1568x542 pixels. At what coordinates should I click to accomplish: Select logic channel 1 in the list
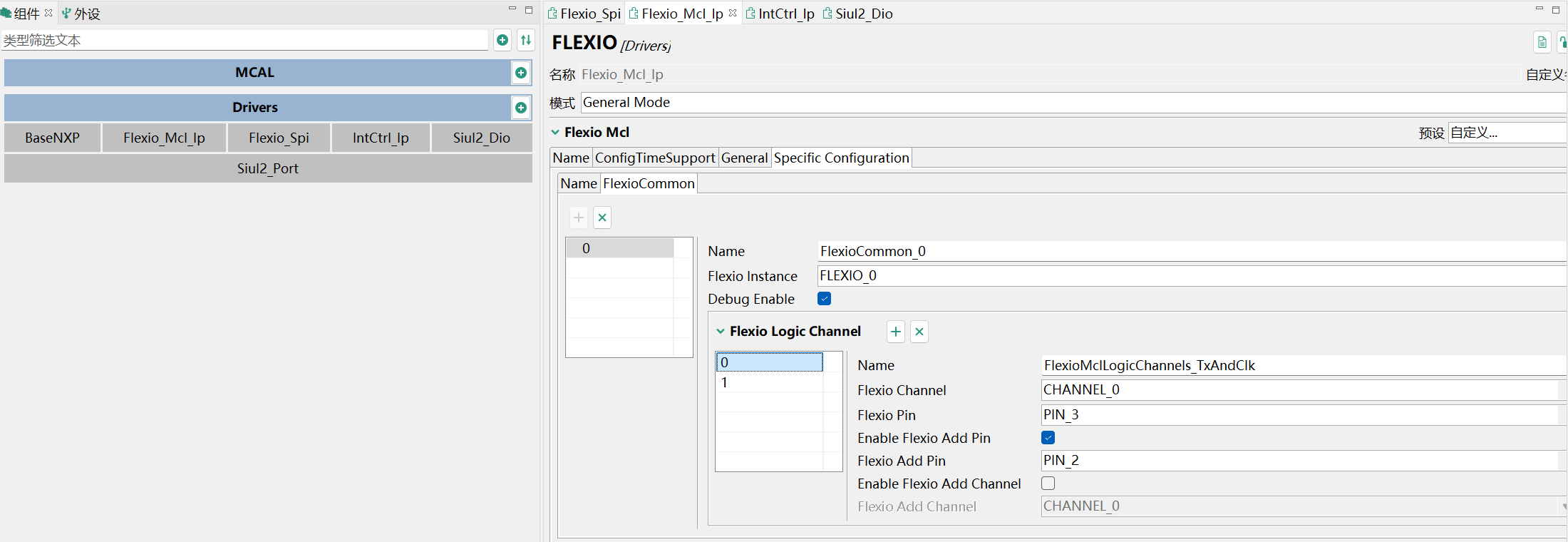click(x=768, y=382)
